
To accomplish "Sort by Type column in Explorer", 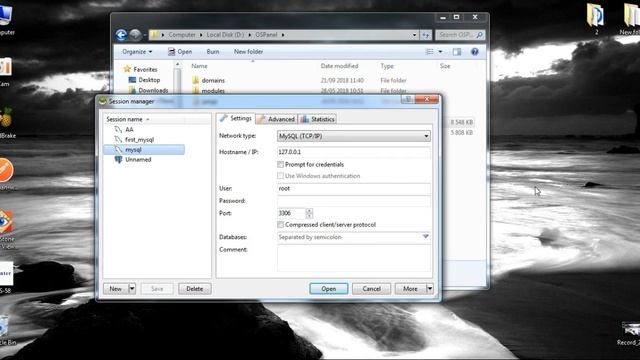I will [387, 66].
